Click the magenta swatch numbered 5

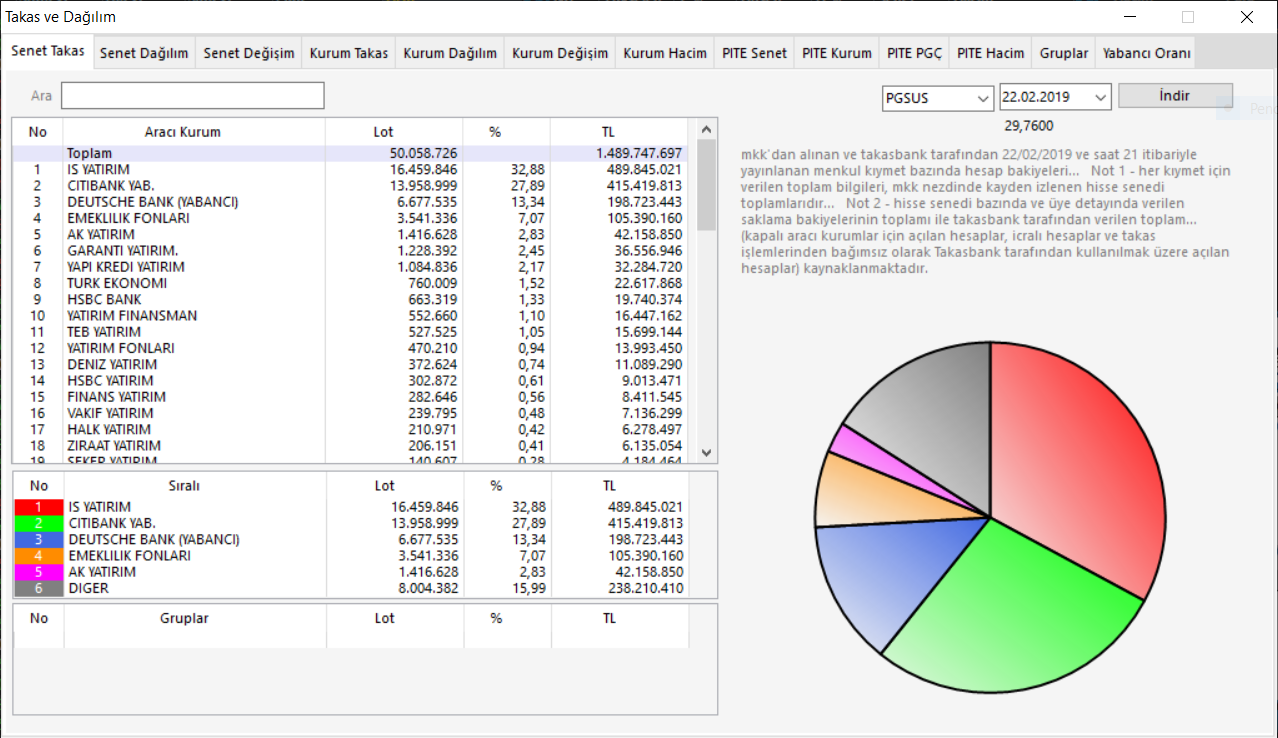(38, 572)
